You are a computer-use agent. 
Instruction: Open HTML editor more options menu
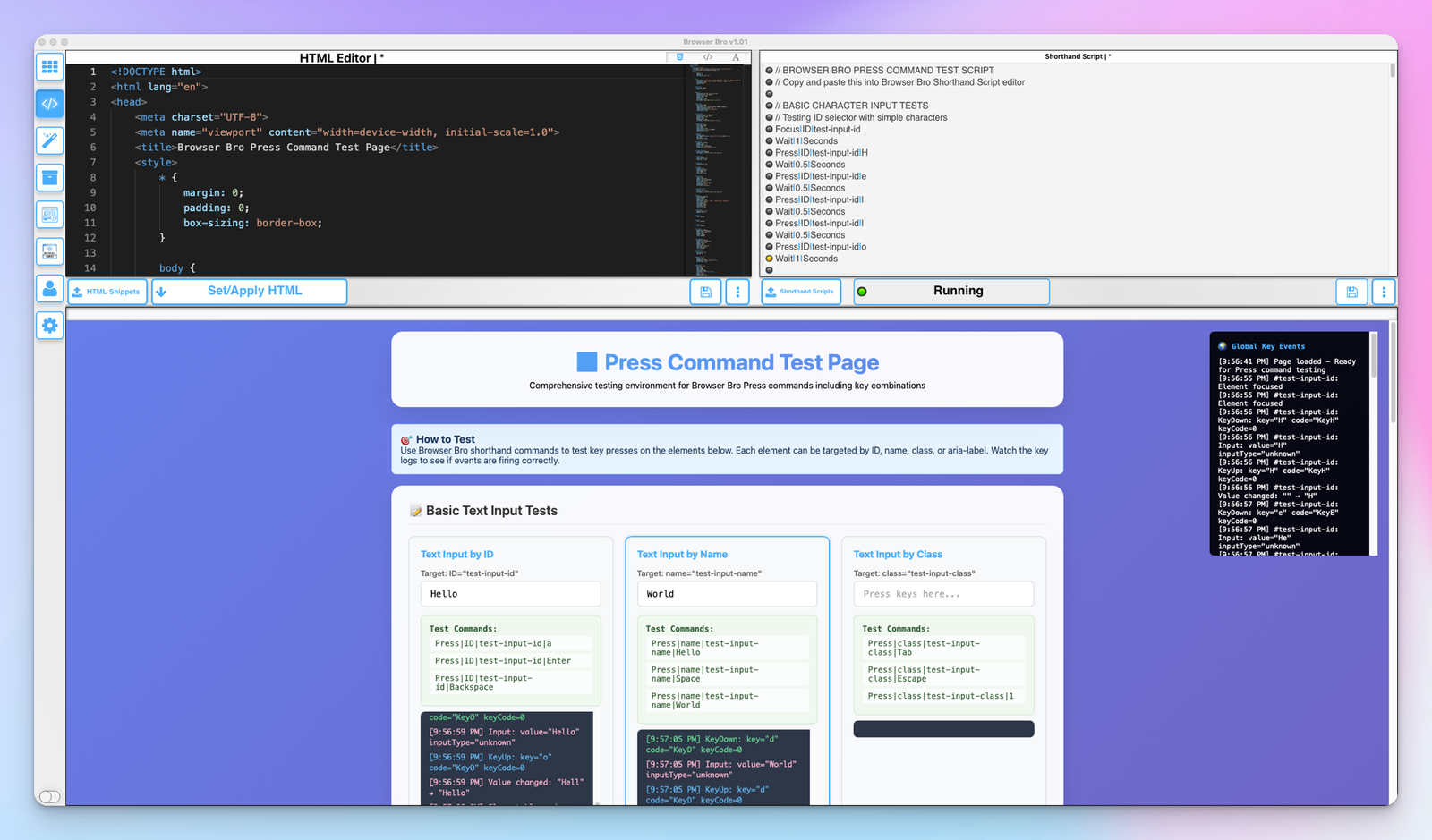(737, 292)
